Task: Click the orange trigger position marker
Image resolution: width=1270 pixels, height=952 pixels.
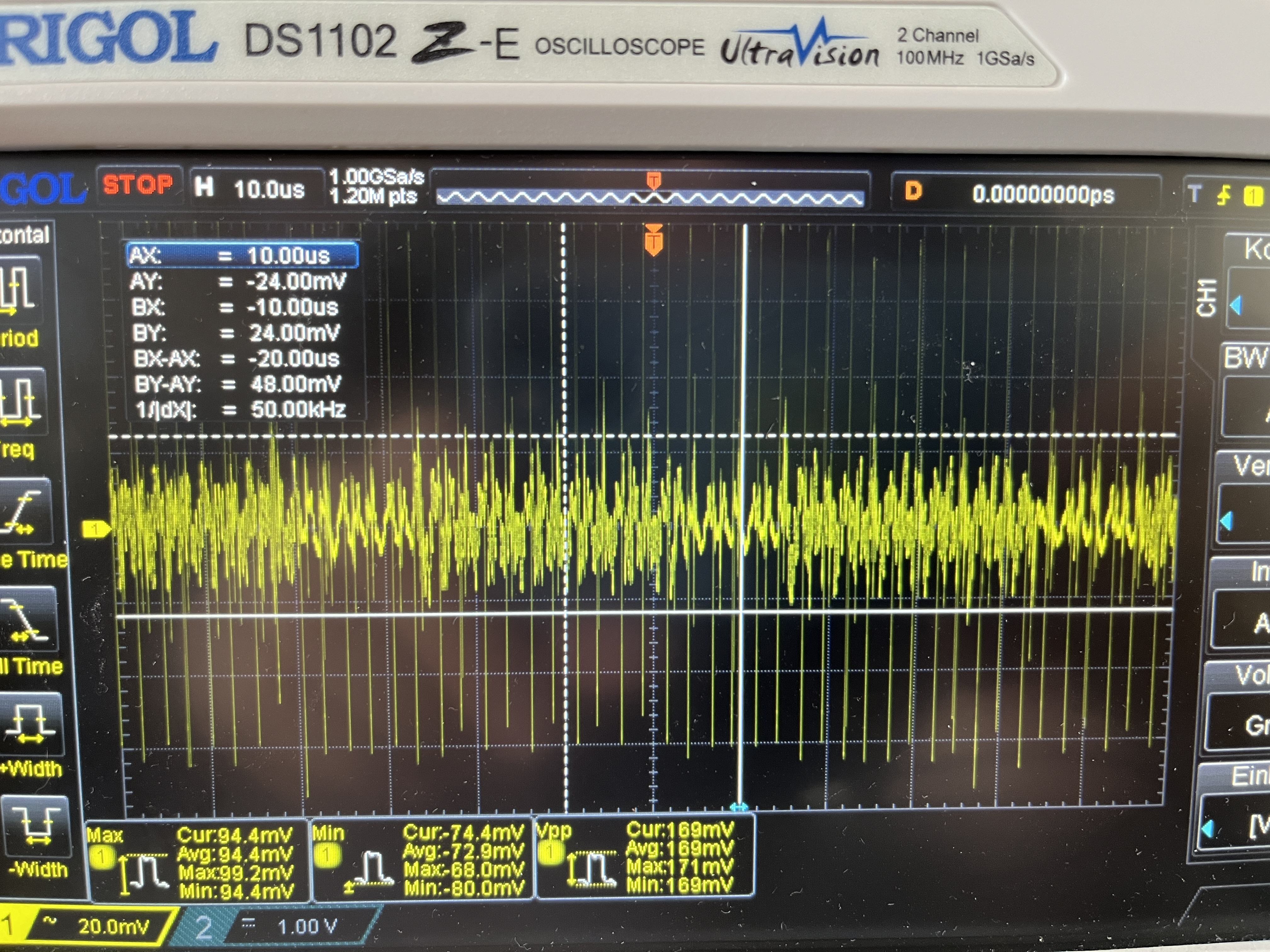Action: (653, 241)
